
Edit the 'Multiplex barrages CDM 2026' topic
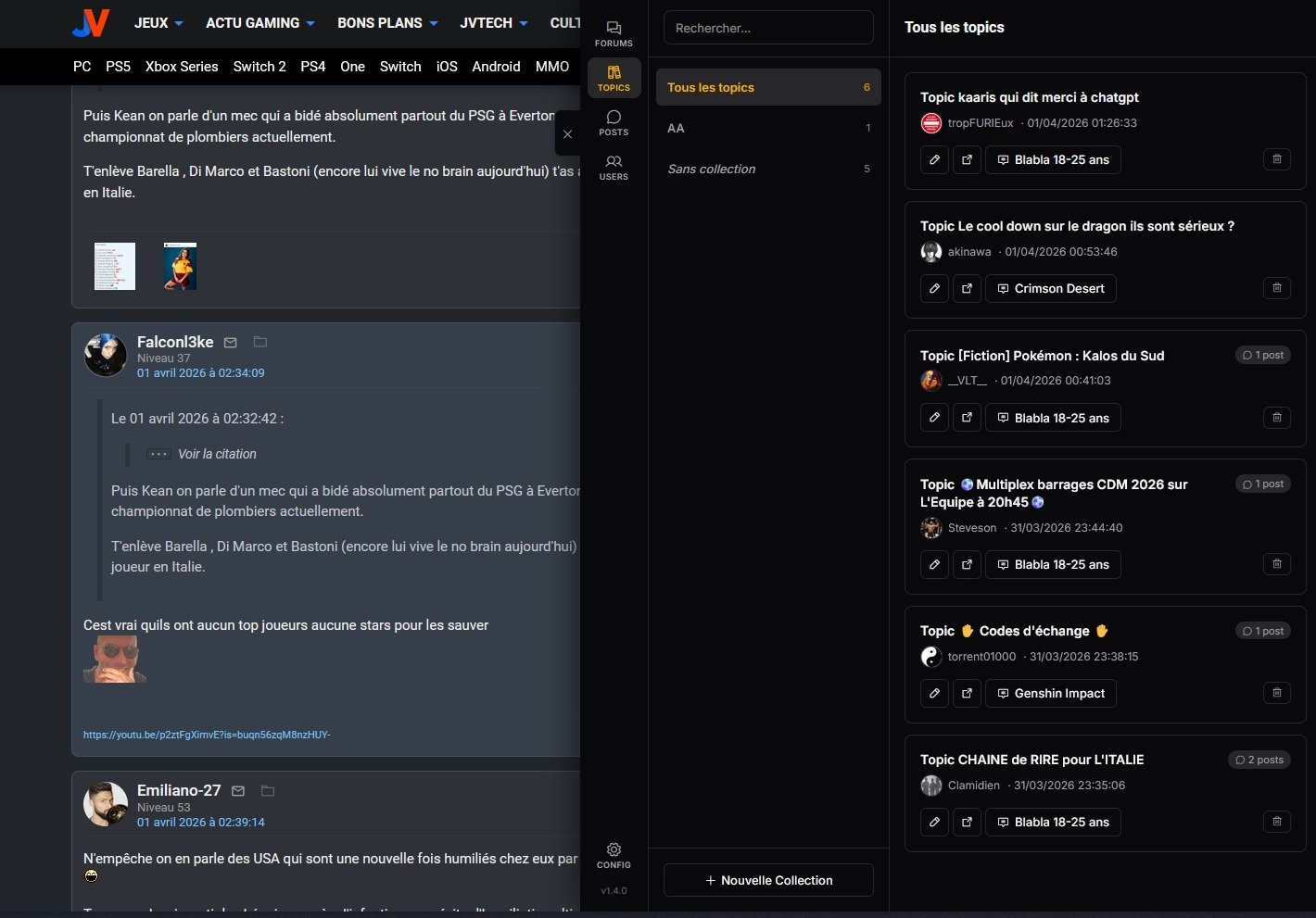[934, 564]
